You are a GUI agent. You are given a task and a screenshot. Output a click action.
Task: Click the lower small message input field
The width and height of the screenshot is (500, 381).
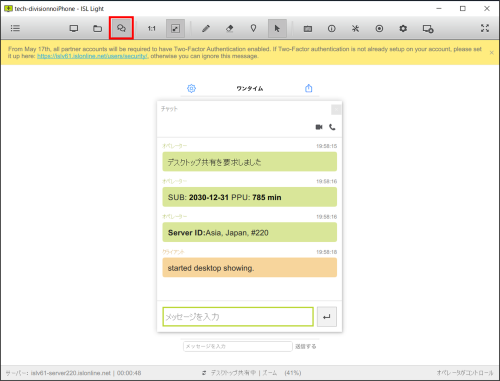point(238,346)
